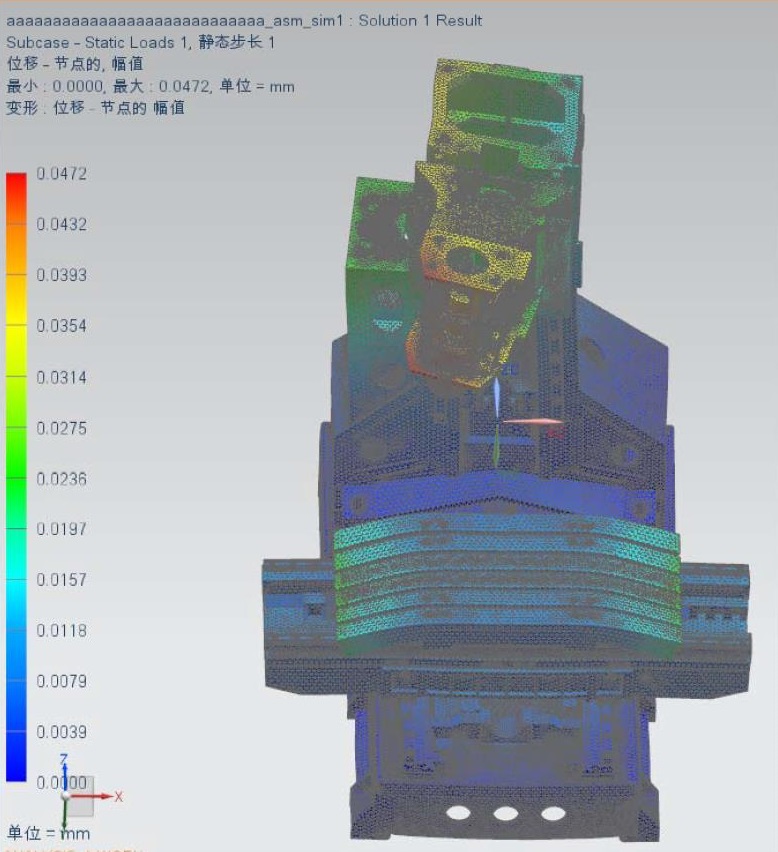The height and width of the screenshot is (852, 778).
Task: Click the red band at the legend top
Action: pyautogui.click(x=16, y=186)
